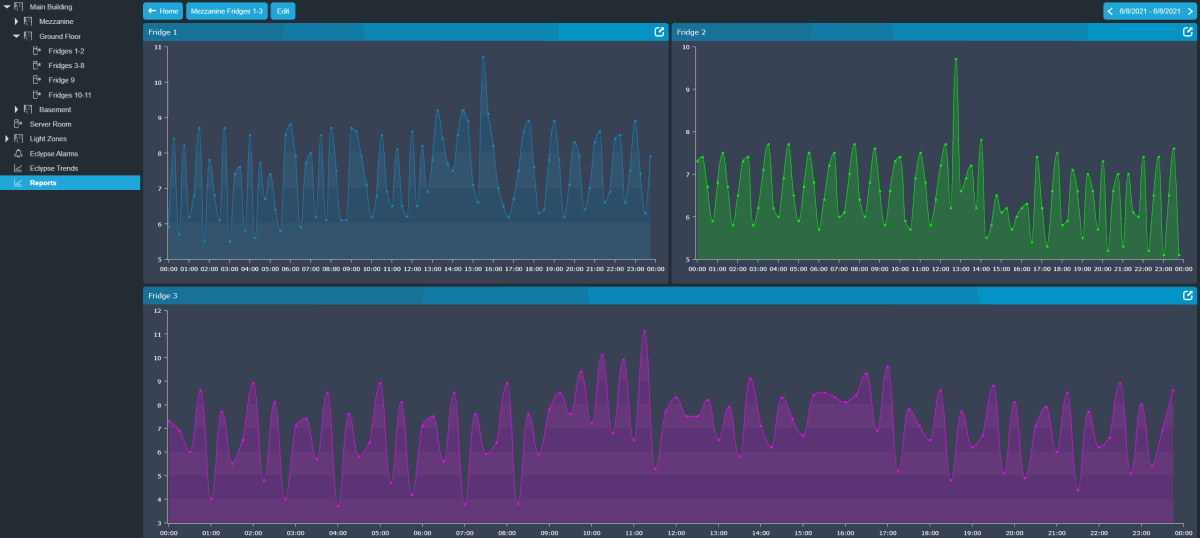Open the 6/8/2021 date range picker

[1150, 11]
